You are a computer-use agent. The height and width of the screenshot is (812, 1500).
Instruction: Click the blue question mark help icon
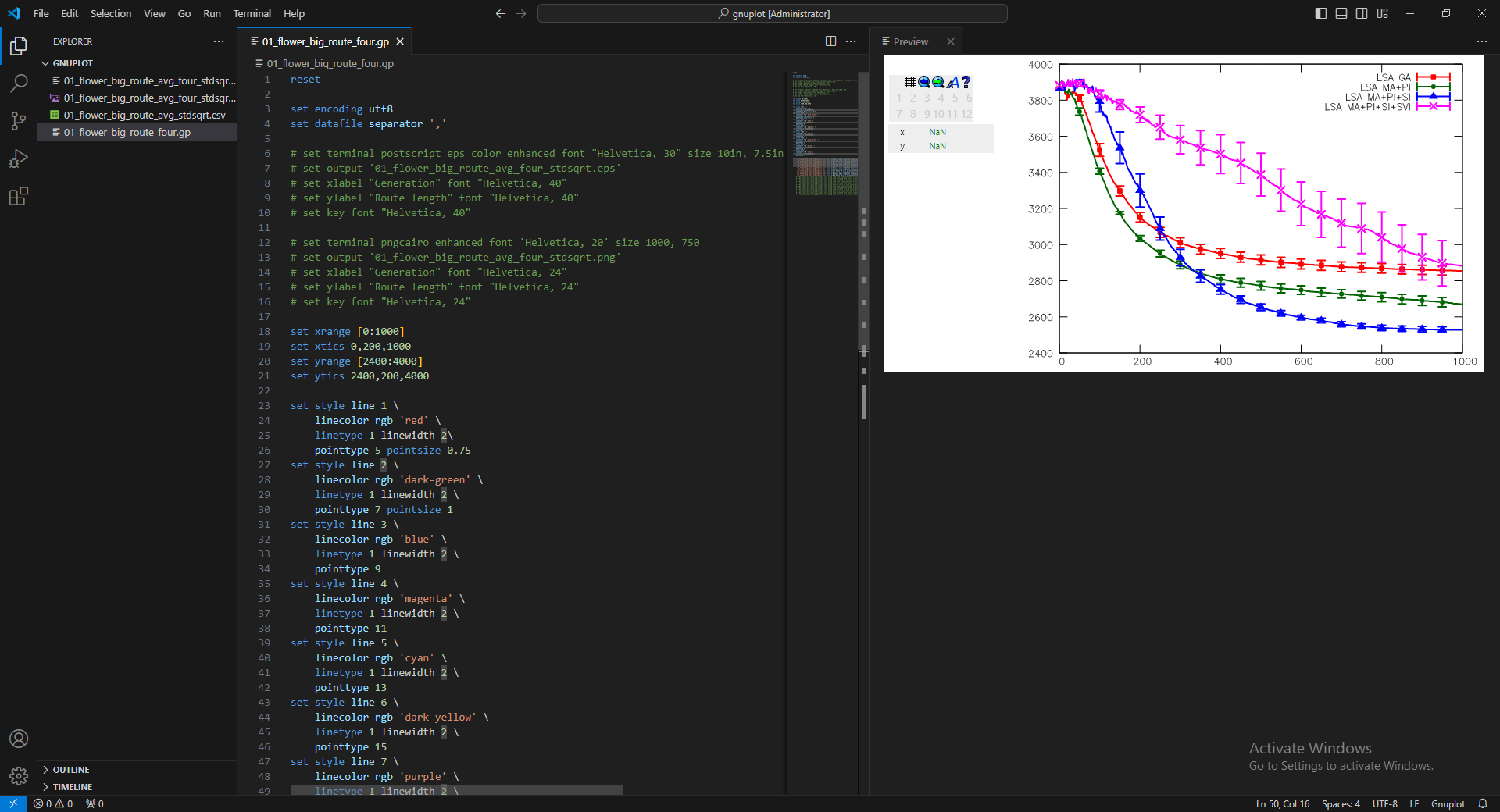966,82
